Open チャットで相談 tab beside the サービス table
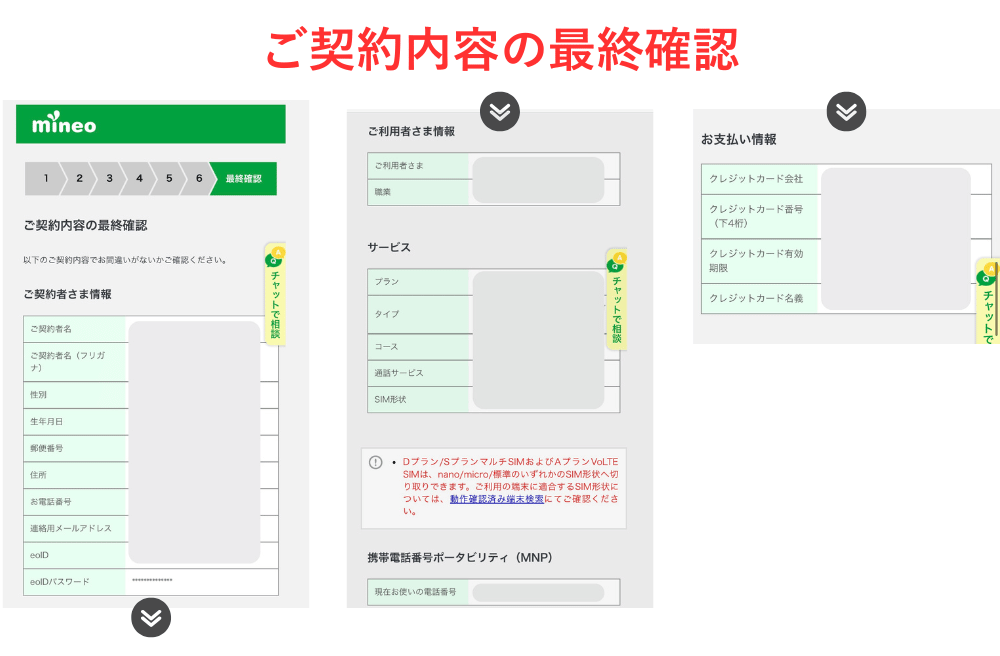 617,300
